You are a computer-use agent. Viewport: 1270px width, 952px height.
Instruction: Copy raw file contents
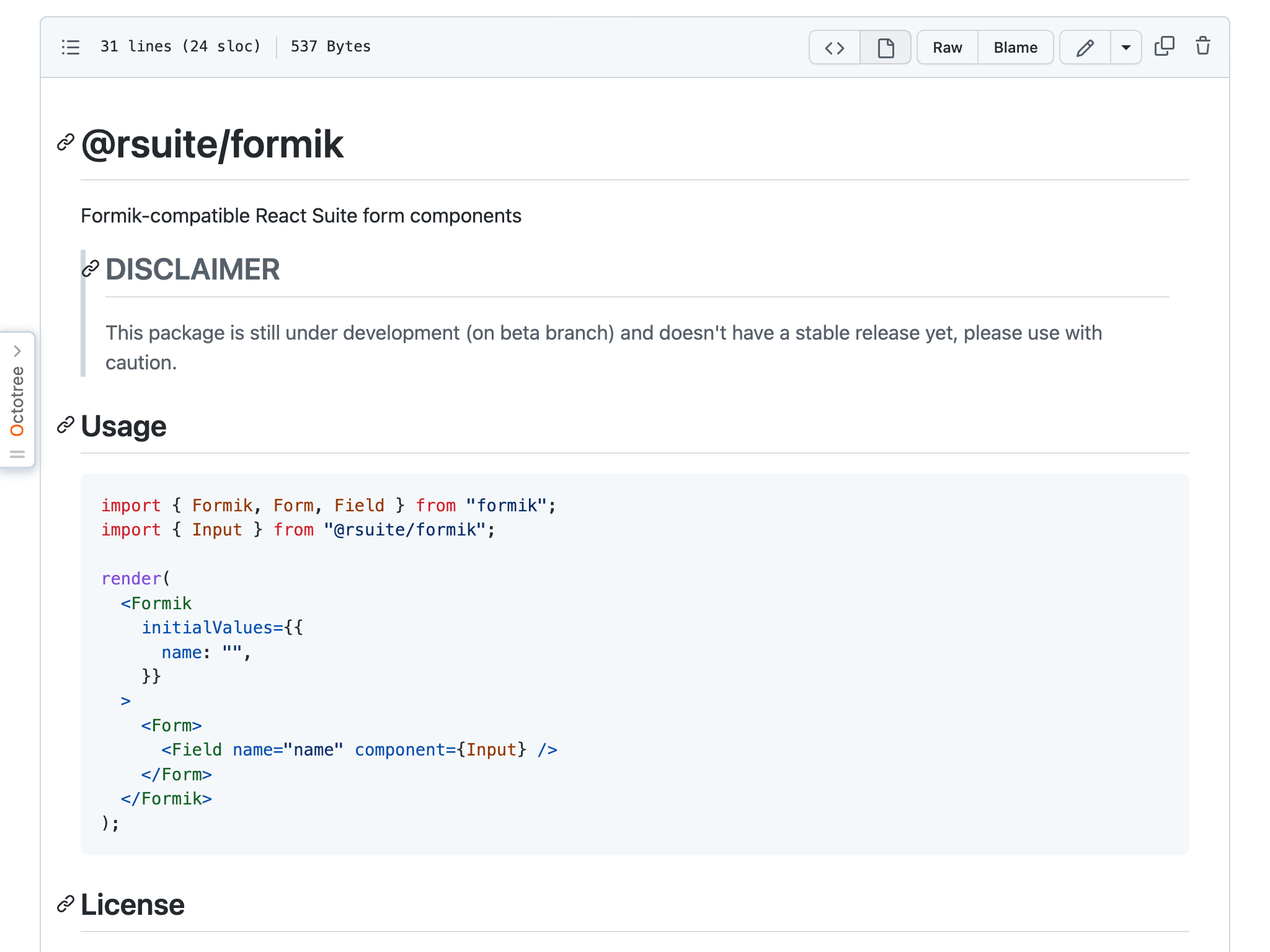pyautogui.click(x=1164, y=46)
